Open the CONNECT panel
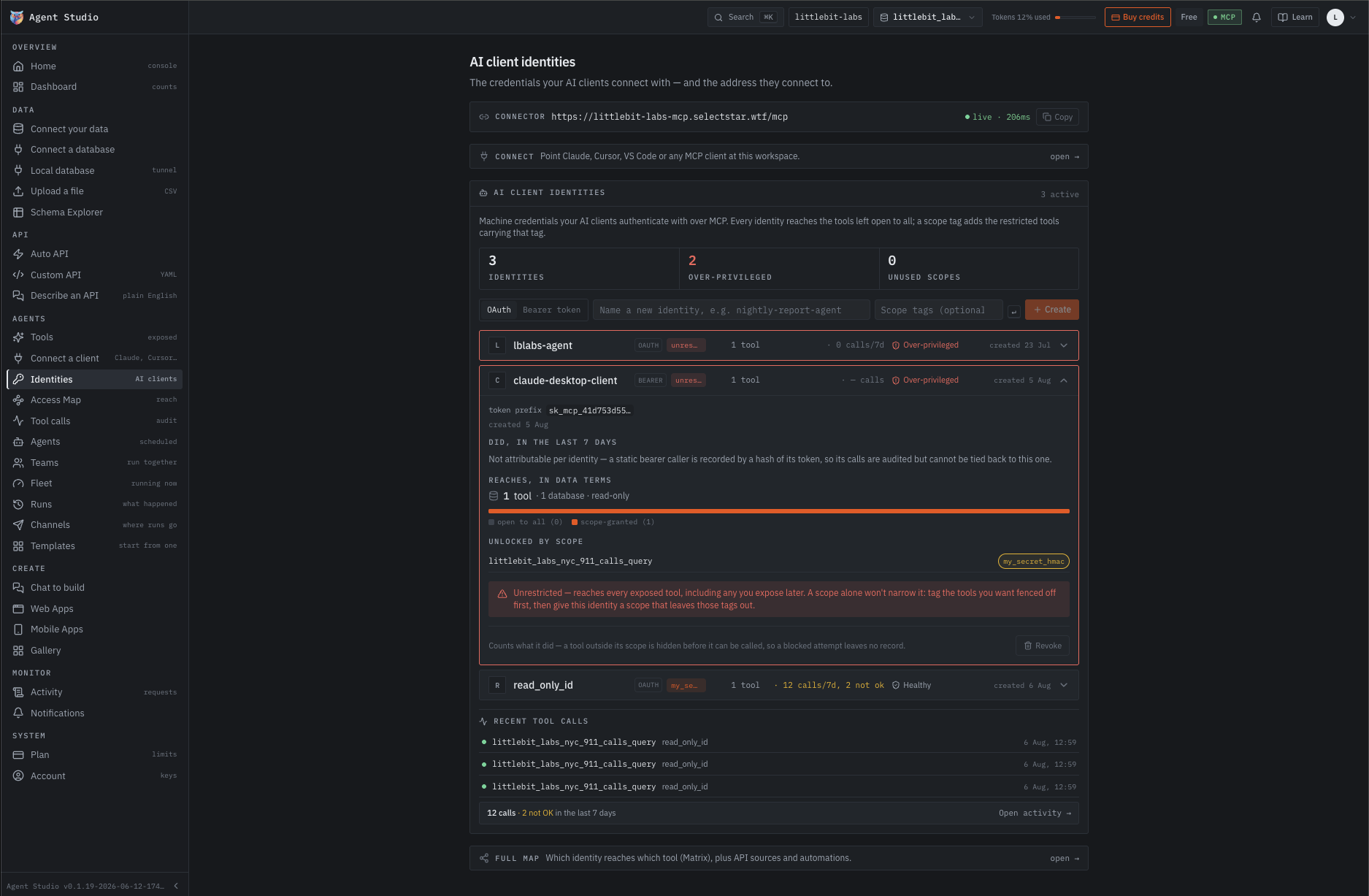 (778, 156)
